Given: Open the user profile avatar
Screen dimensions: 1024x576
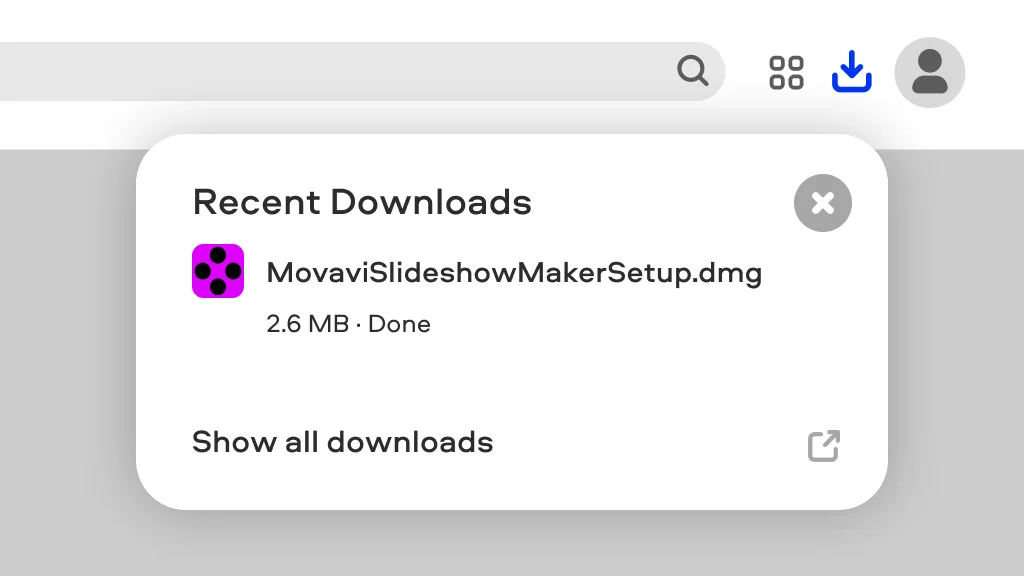Looking at the screenshot, I should click(930, 72).
